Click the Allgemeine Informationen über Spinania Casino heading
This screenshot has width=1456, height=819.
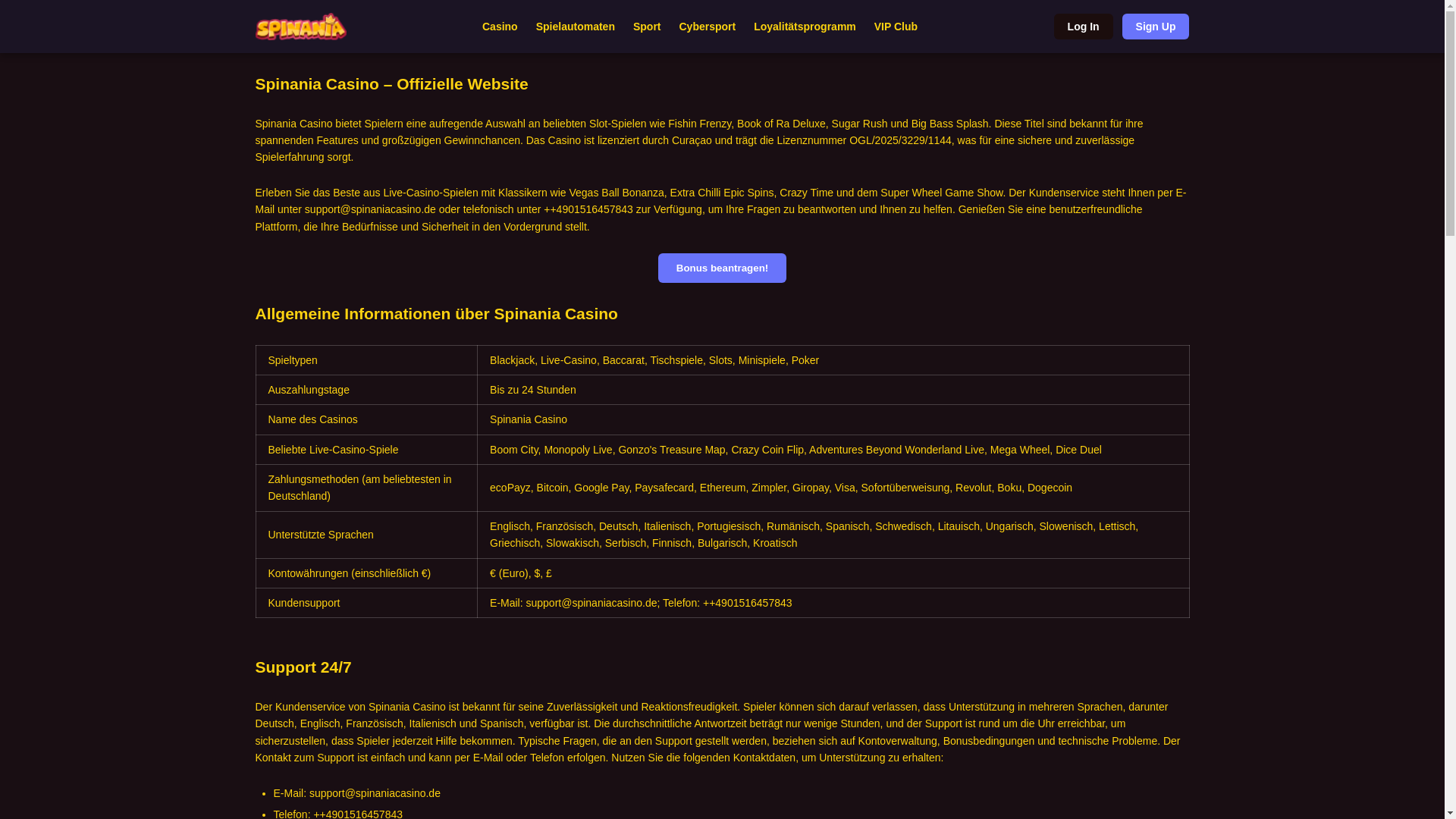pos(436,314)
